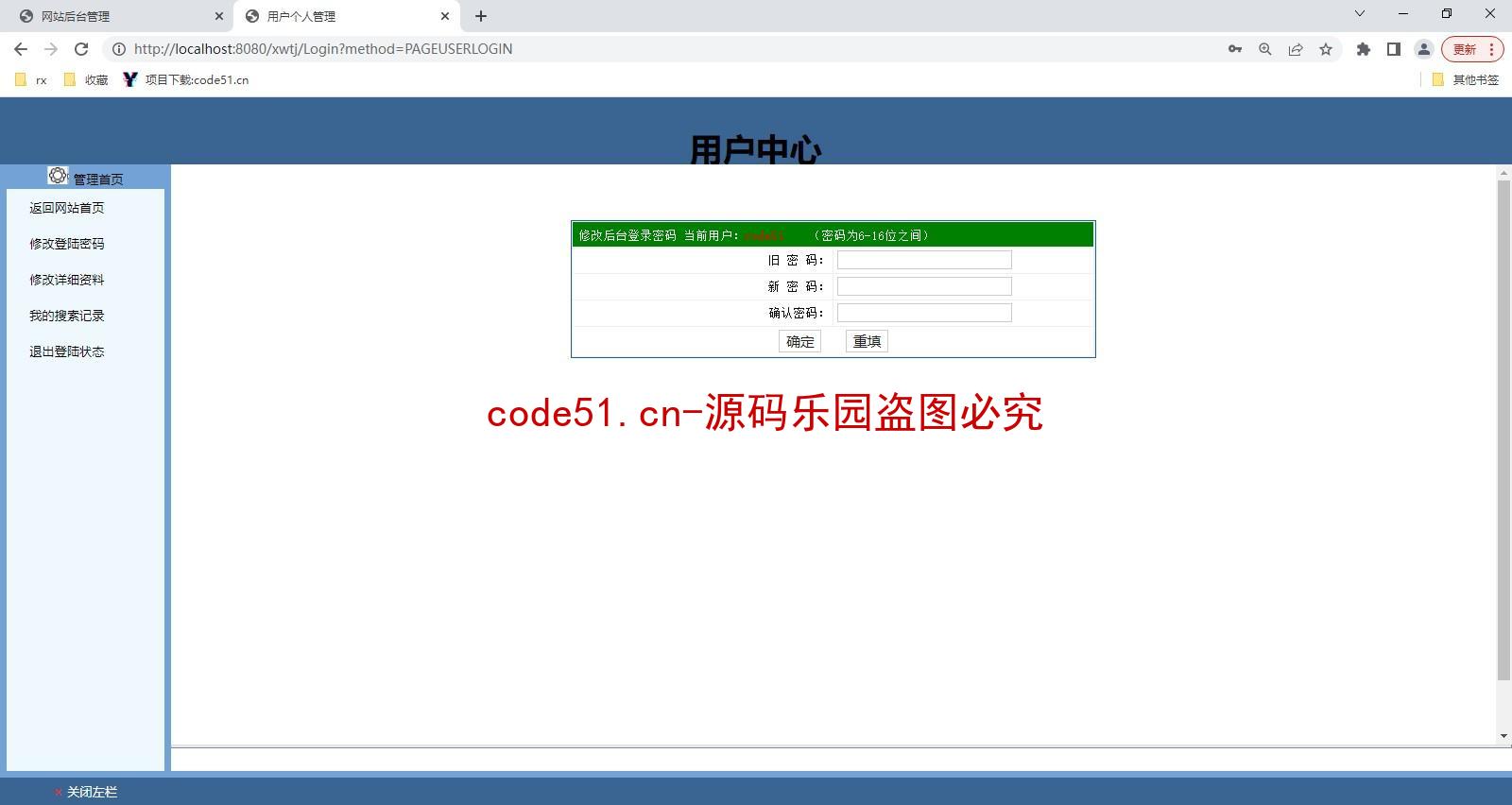Image resolution: width=1512 pixels, height=805 pixels.
Task: Click 关闭左栏 to hide the sidebar
Action: pos(92,792)
